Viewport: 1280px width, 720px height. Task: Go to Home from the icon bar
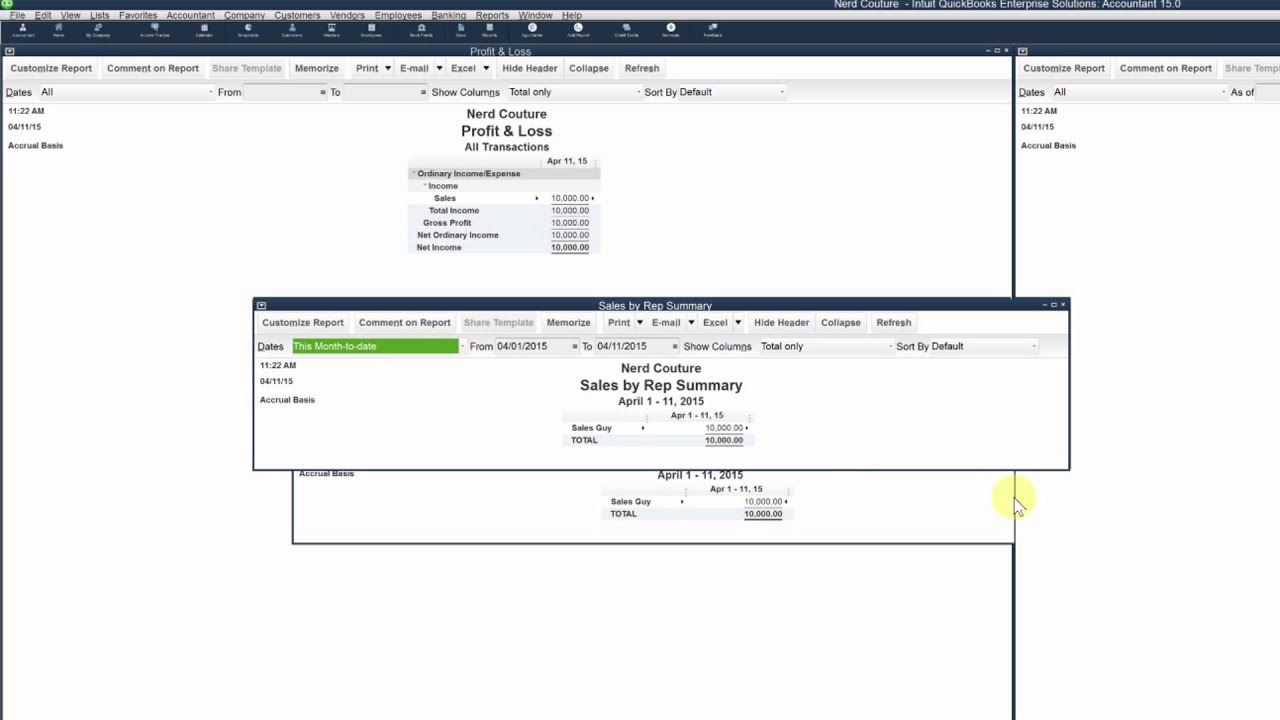coord(59,30)
